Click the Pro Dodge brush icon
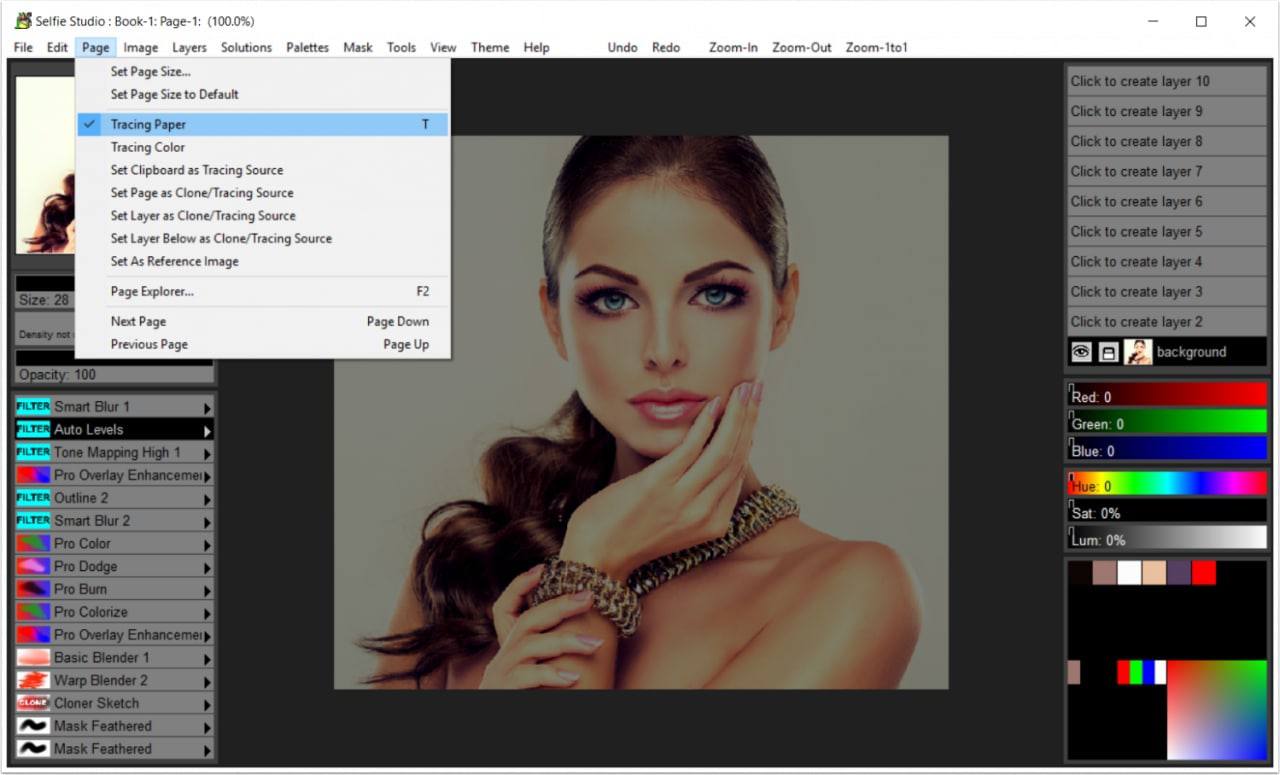 point(33,567)
